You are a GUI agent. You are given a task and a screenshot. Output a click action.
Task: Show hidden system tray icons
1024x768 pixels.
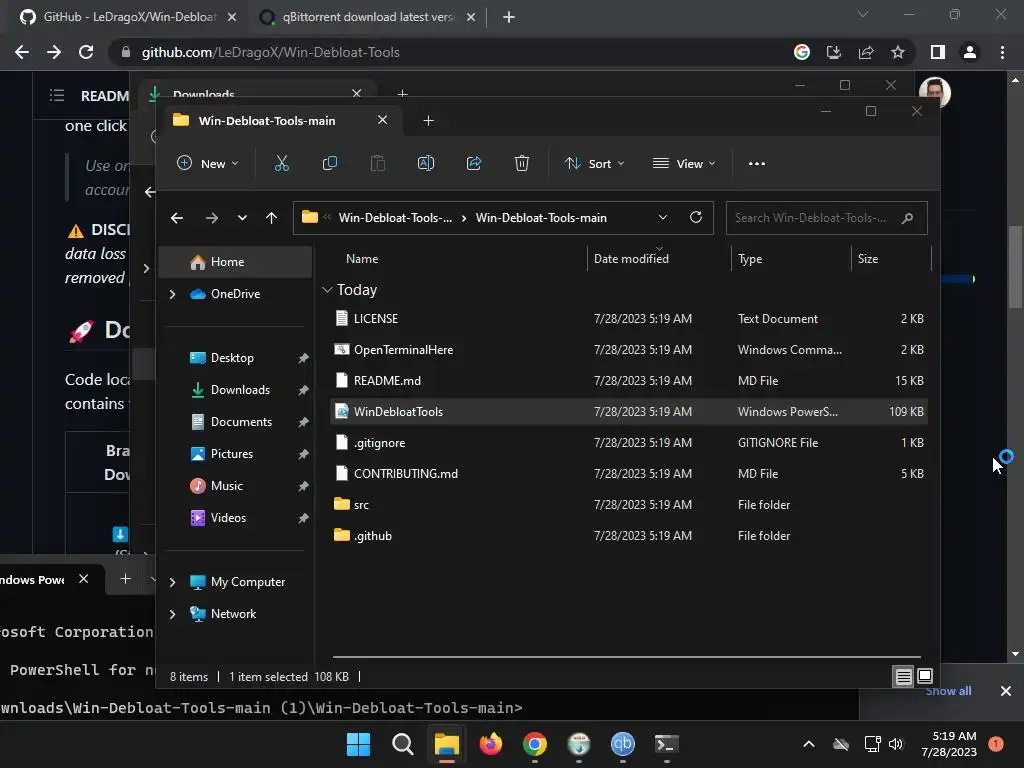pyautogui.click(x=808, y=744)
